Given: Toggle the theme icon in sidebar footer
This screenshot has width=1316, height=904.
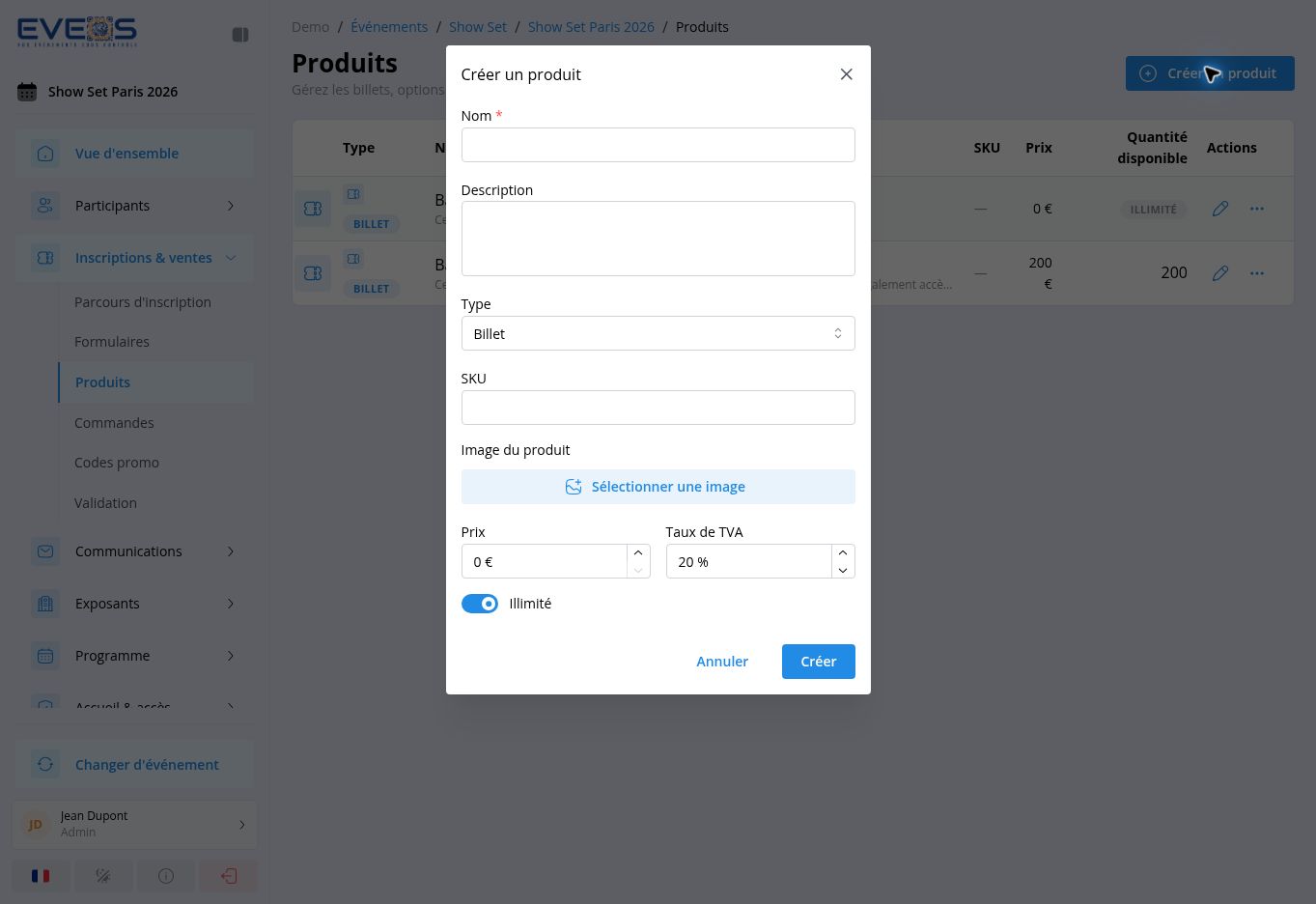Looking at the screenshot, I should 103,876.
